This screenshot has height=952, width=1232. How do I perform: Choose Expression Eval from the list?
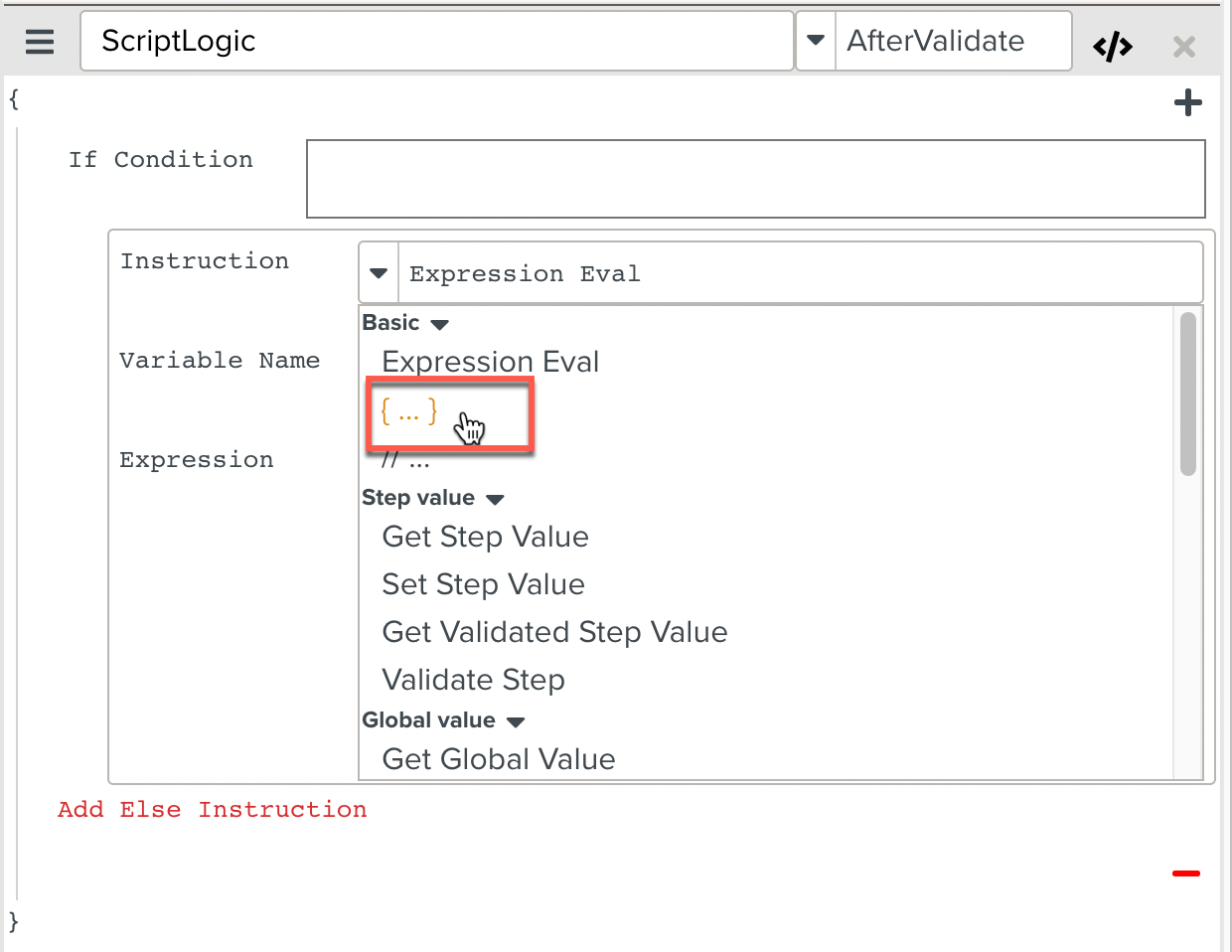coord(490,362)
